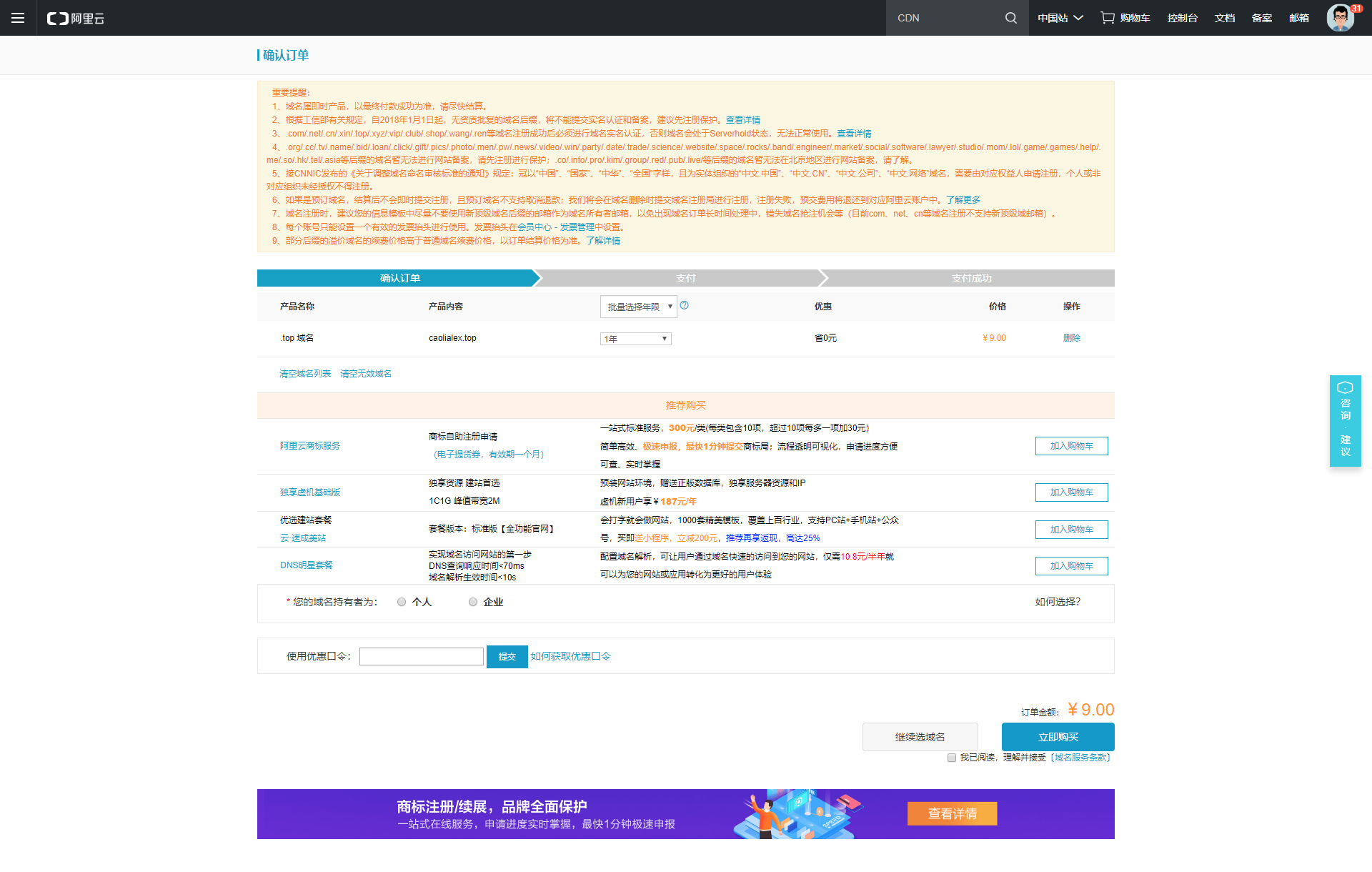Open the shopping cart icon

pos(1108,18)
